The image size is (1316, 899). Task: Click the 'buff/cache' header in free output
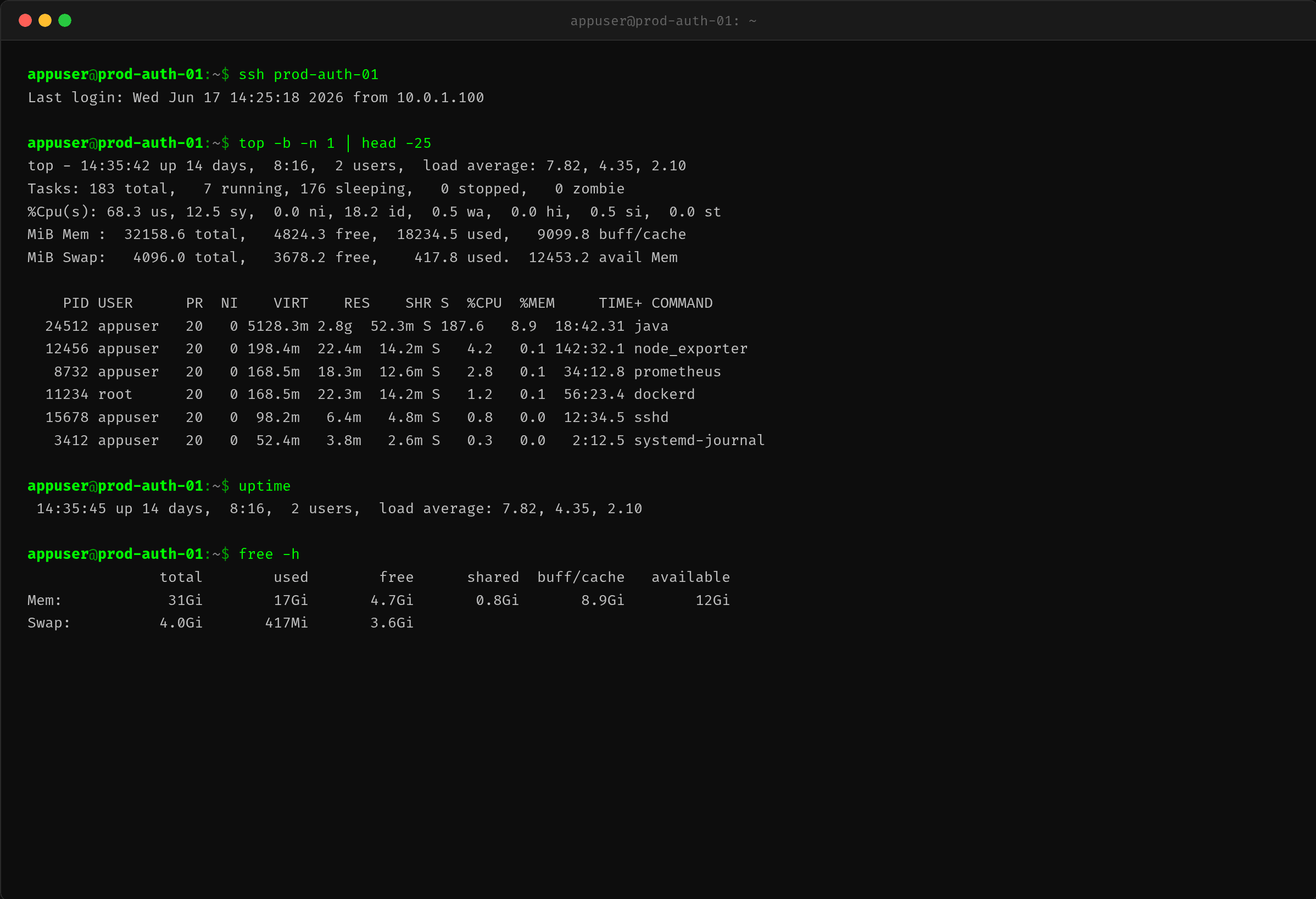coord(581,577)
